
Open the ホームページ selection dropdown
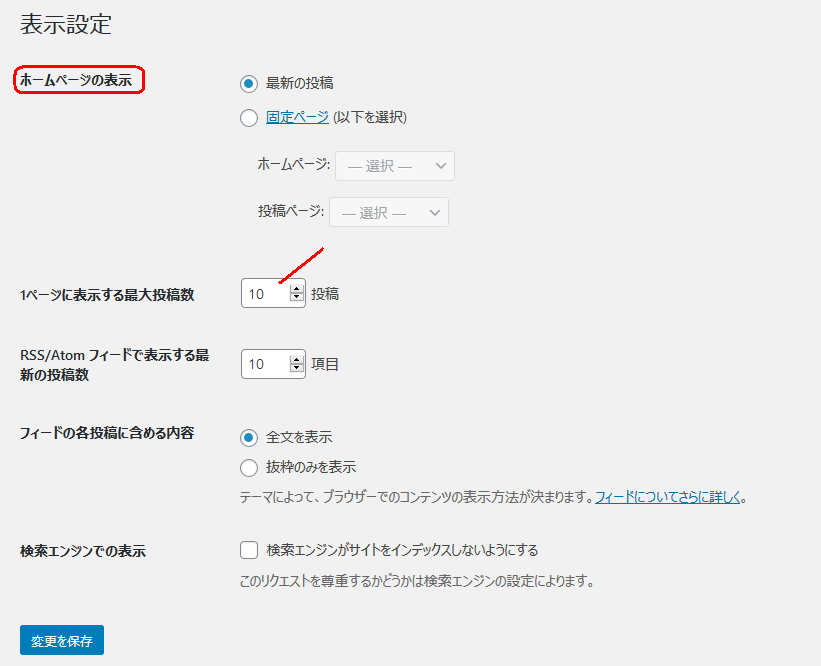coord(395,166)
